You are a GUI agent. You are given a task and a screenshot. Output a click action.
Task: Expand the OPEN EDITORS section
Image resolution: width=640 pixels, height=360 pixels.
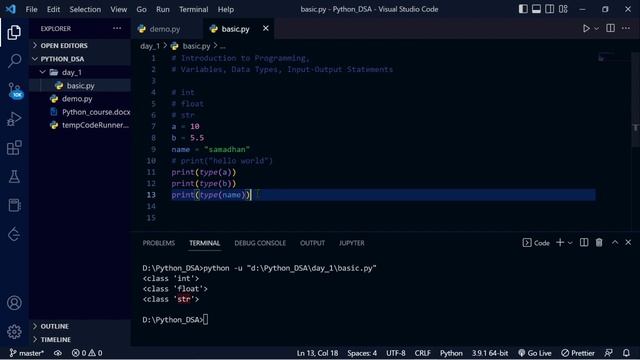(x=80, y=45)
